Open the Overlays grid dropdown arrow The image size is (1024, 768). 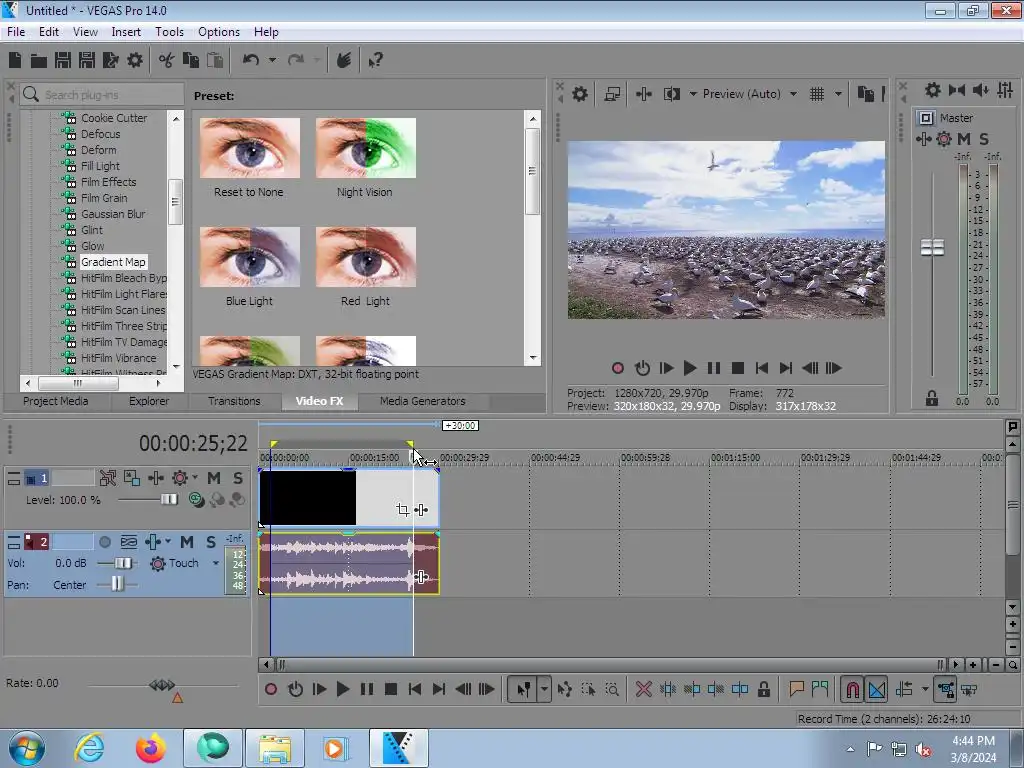(x=838, y=94)
